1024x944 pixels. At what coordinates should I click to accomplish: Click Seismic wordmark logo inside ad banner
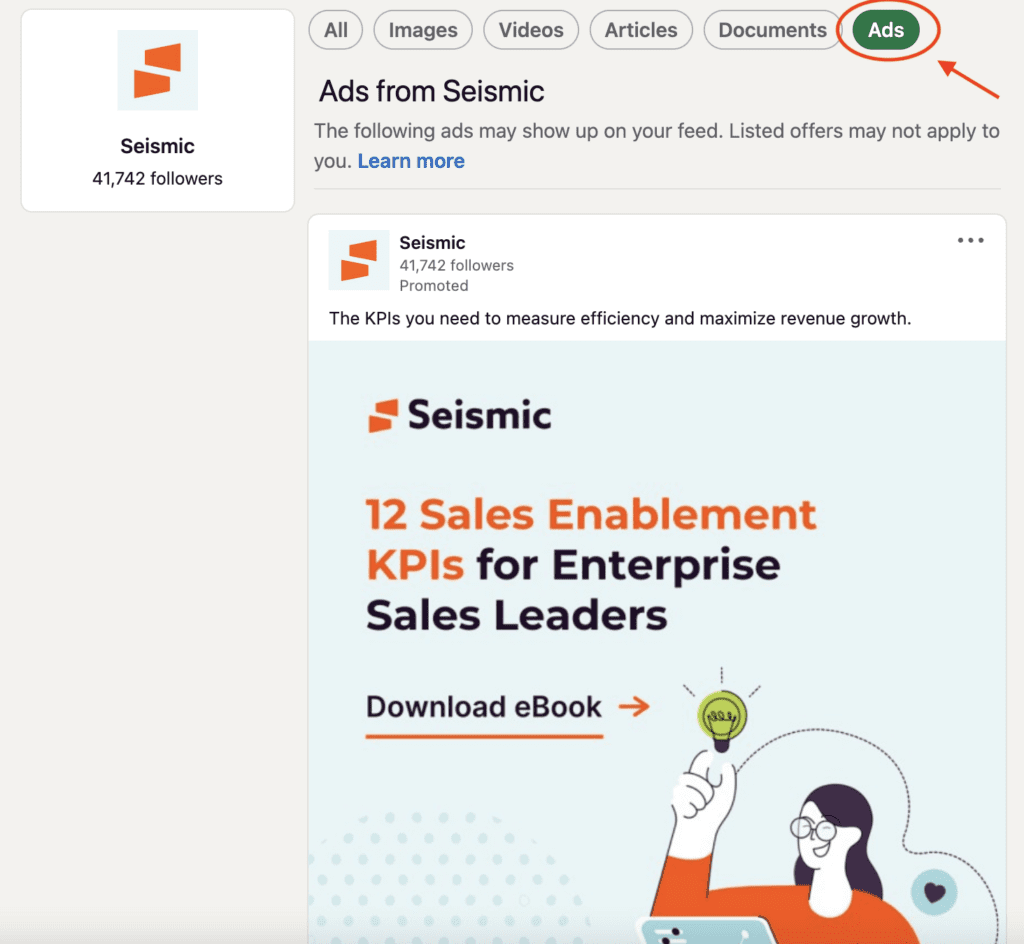tap(460, 415)
